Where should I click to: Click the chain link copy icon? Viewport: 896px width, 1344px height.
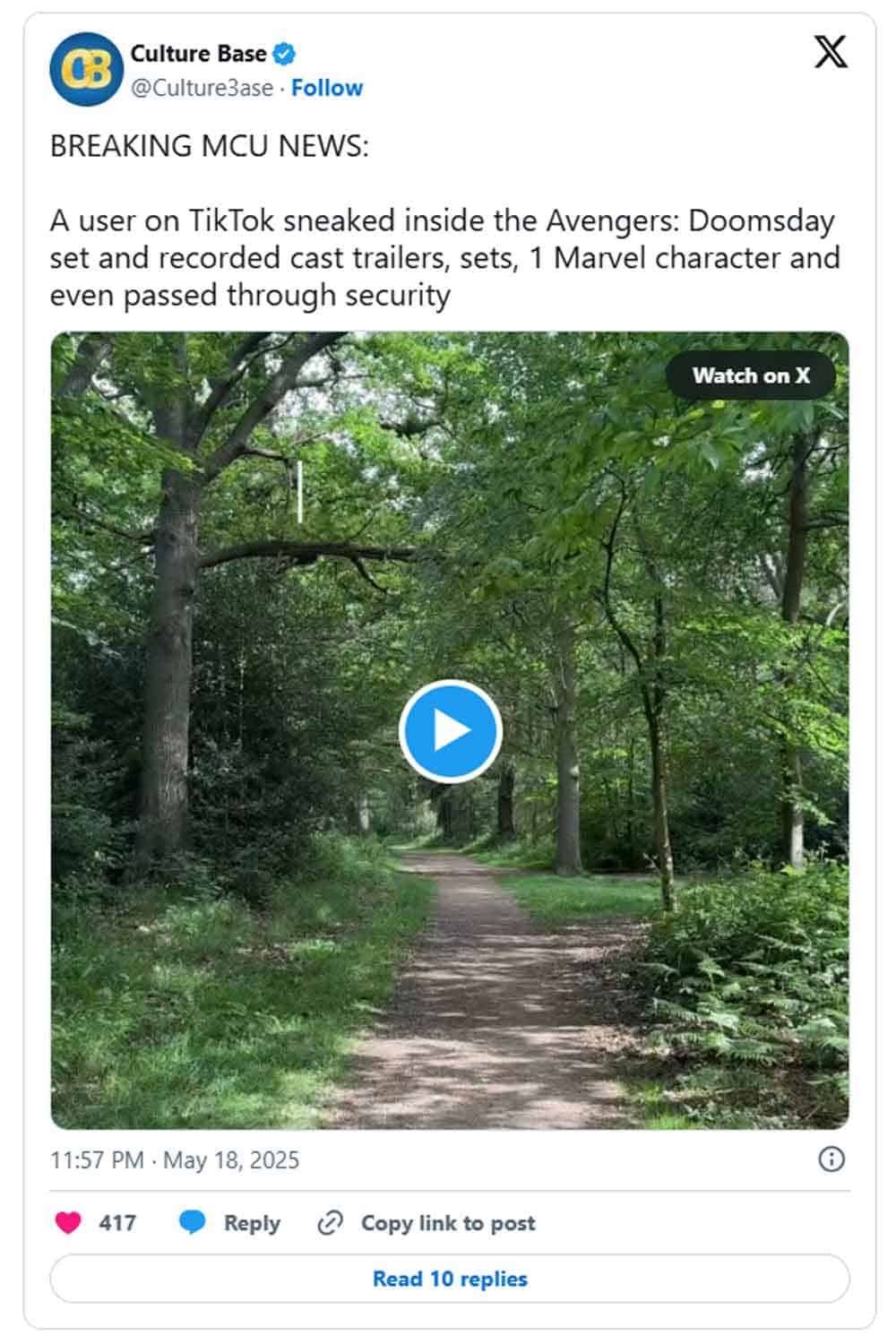point(331,1223)
